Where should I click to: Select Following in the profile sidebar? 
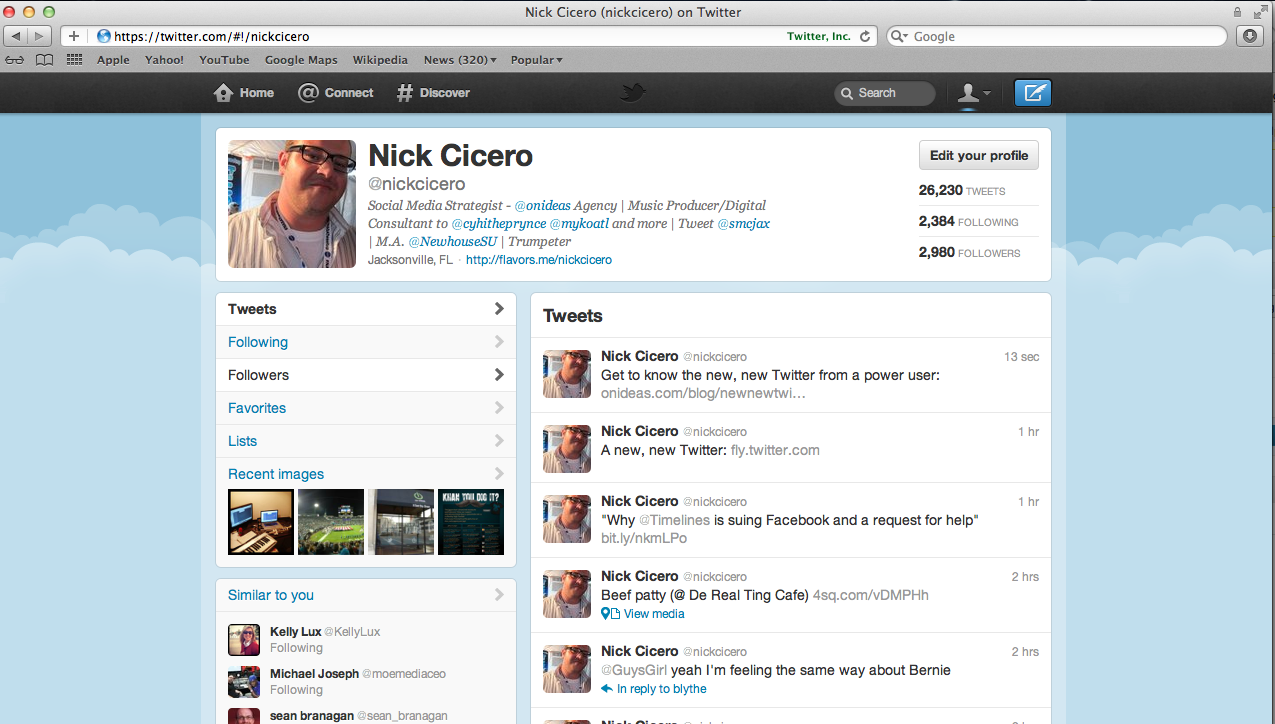pos(366,342)
